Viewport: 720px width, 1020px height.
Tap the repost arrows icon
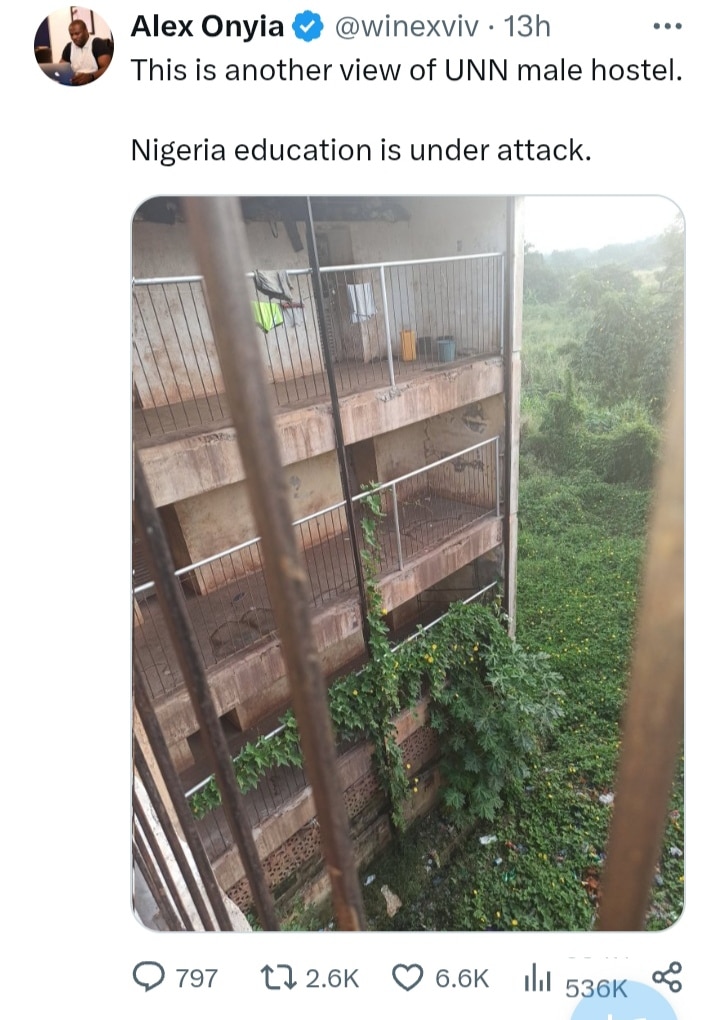[x=278, y=977]
